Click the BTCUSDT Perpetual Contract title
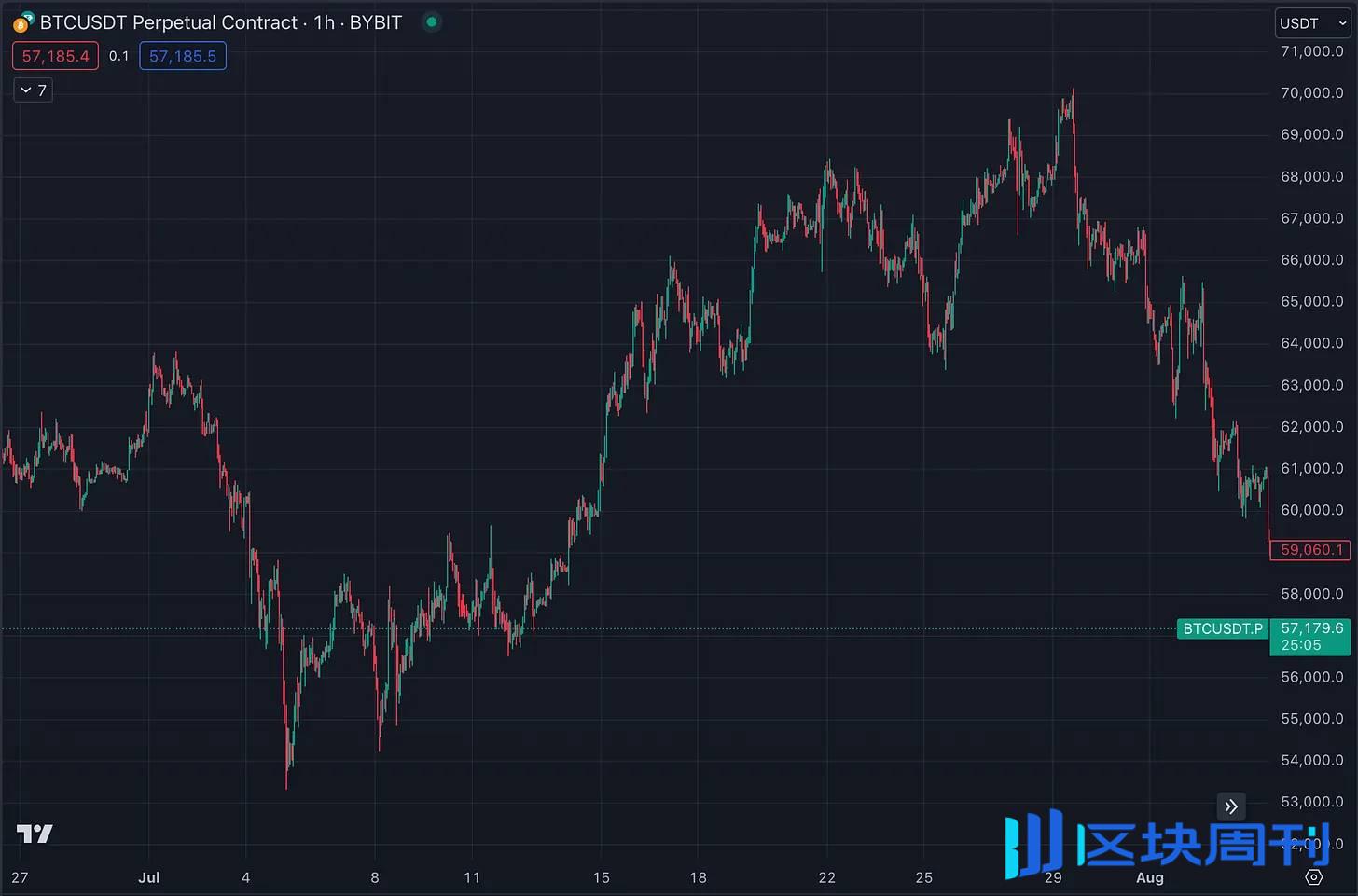Viewport: 1358px width, 896px height. coord(169,22)
